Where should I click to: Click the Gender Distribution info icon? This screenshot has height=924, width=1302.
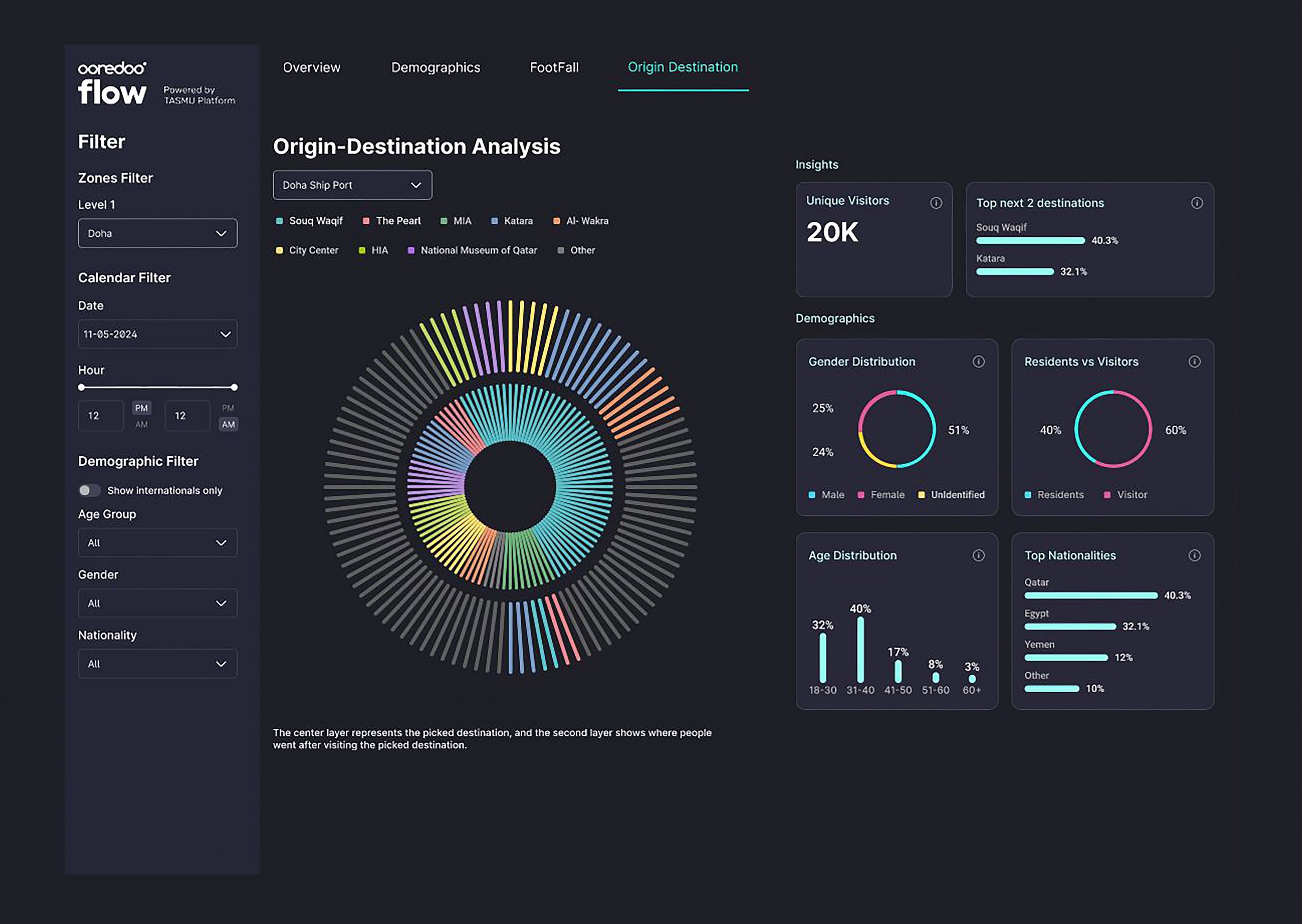(978, 361)
